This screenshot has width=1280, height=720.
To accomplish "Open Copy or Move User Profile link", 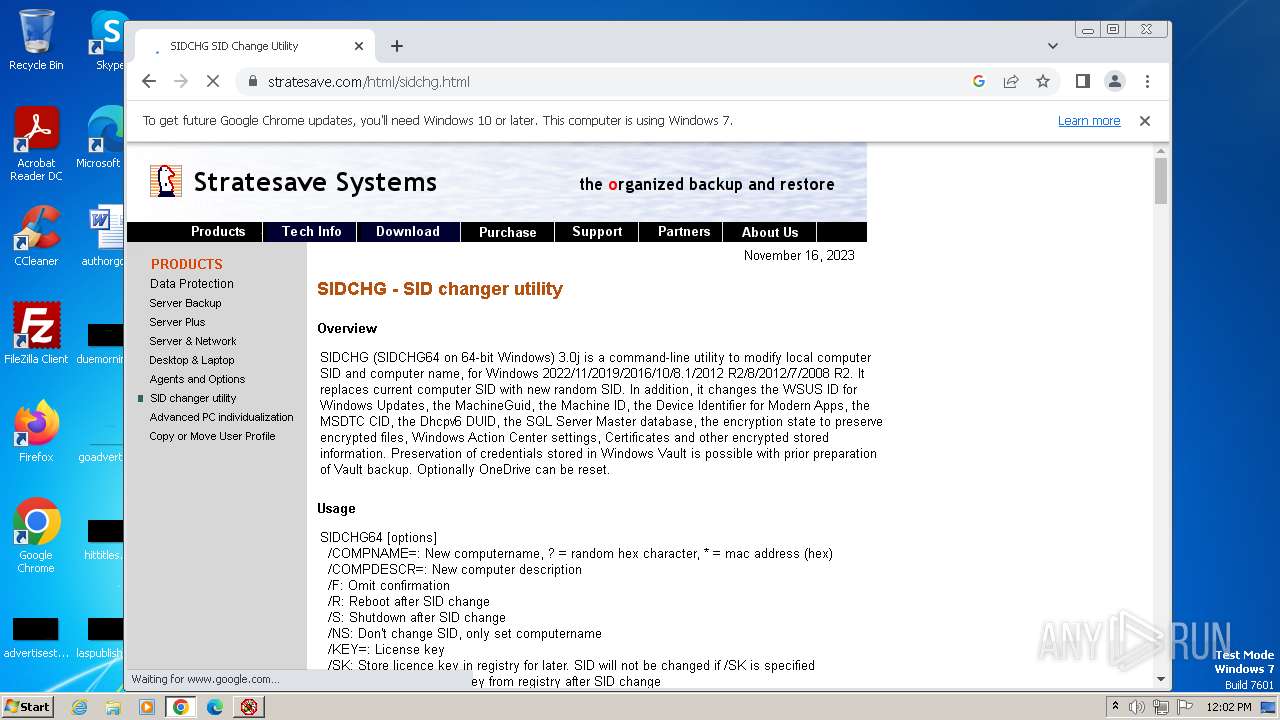I will (x=212, y=436).
